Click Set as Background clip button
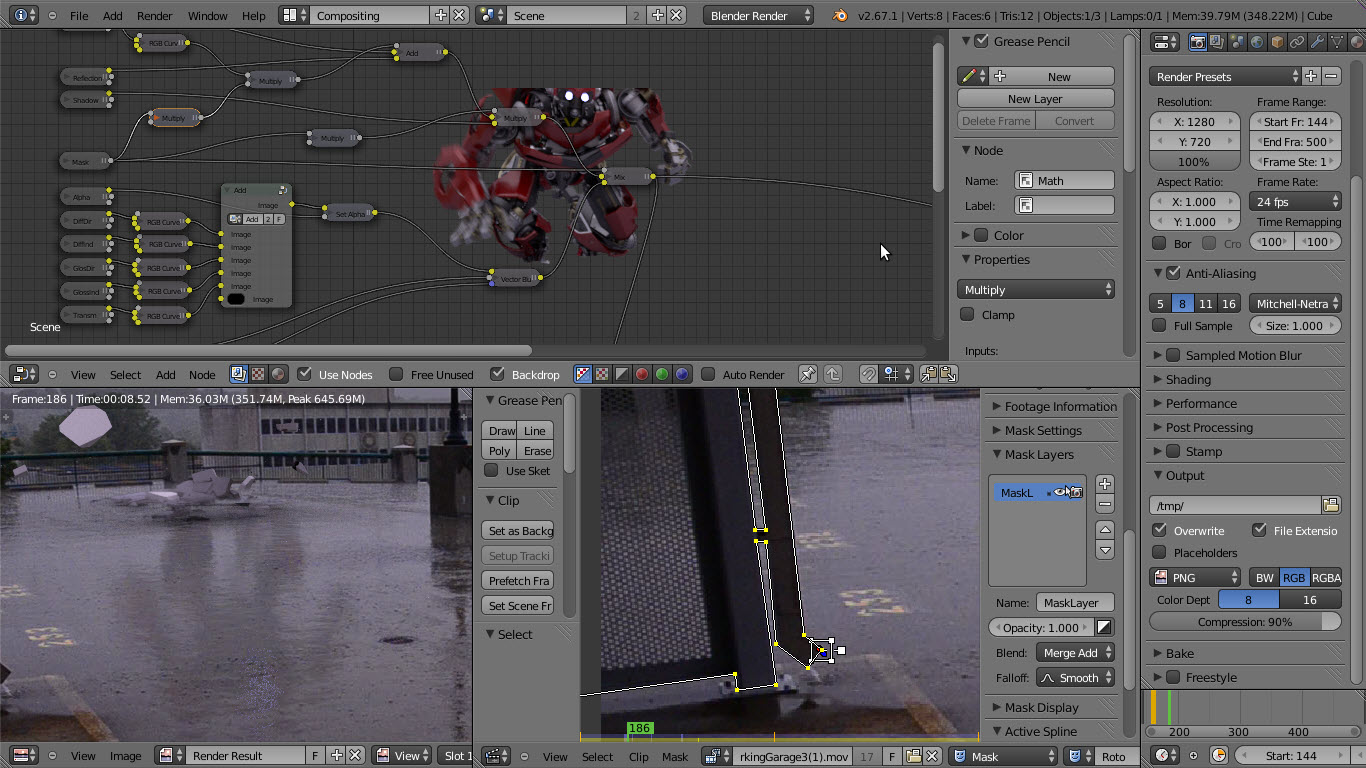The image size is (1366, 768). 519,531
